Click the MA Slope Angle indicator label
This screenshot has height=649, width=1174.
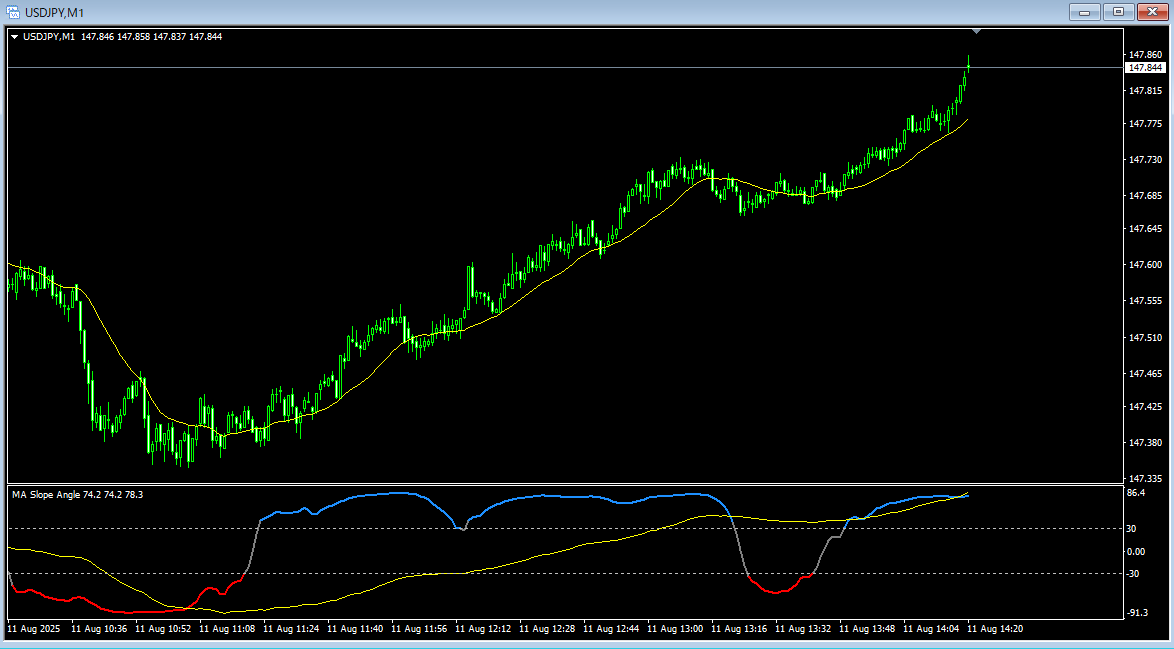tap(78, 495)
